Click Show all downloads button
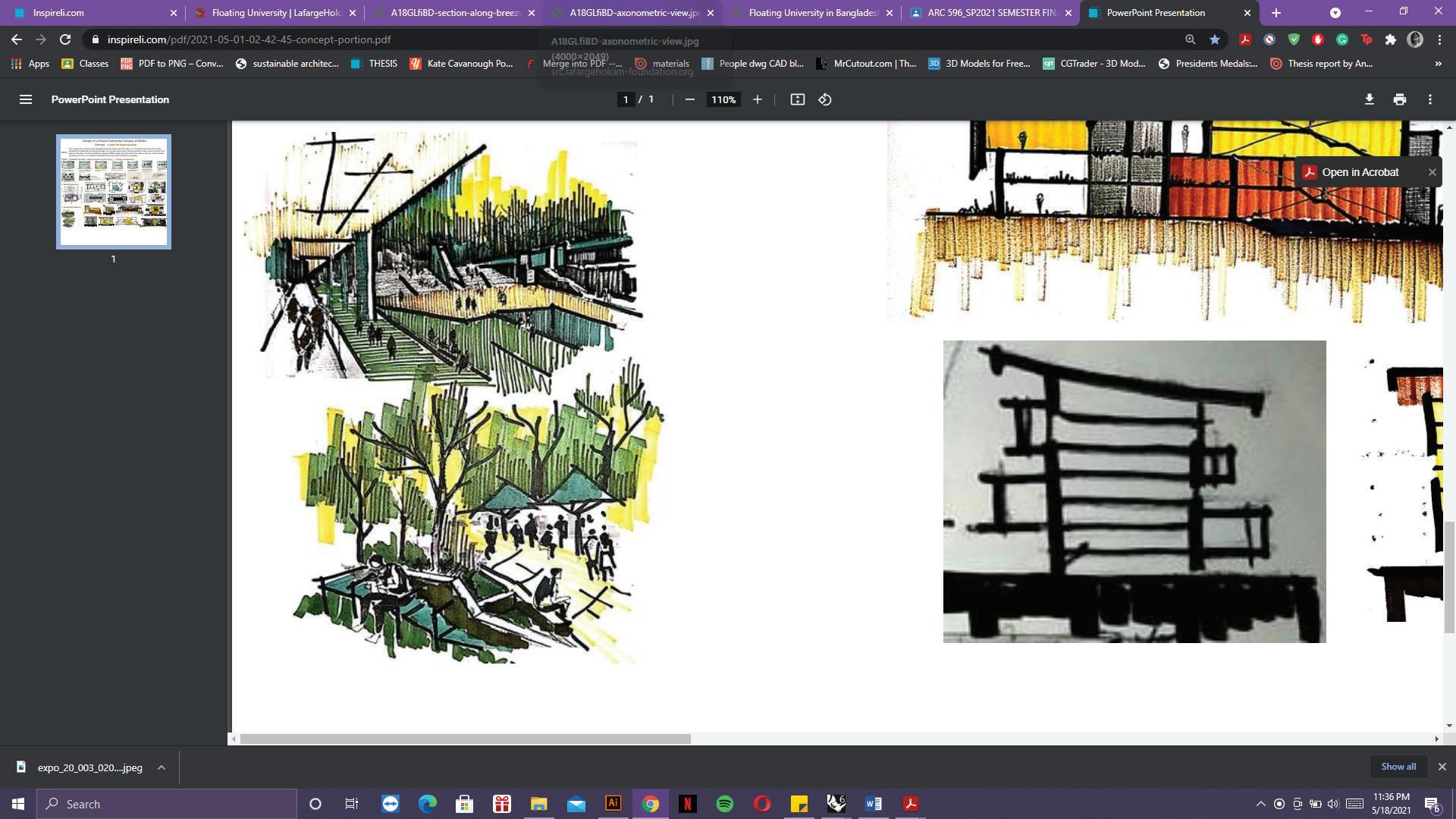 pos(1398,767)
